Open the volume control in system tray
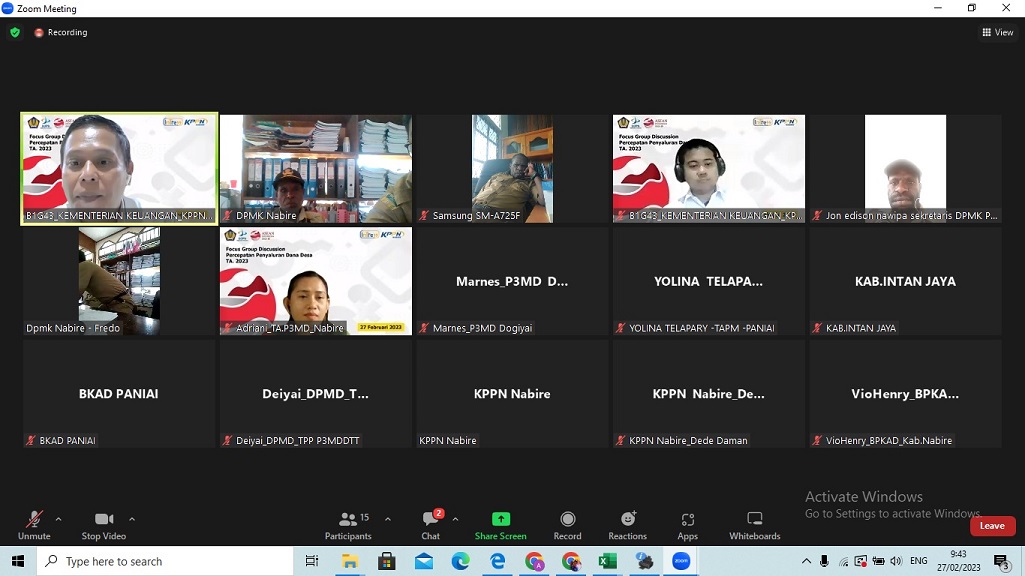The width and height of the screenshot is (1025, 576). (x=896, y=561)
